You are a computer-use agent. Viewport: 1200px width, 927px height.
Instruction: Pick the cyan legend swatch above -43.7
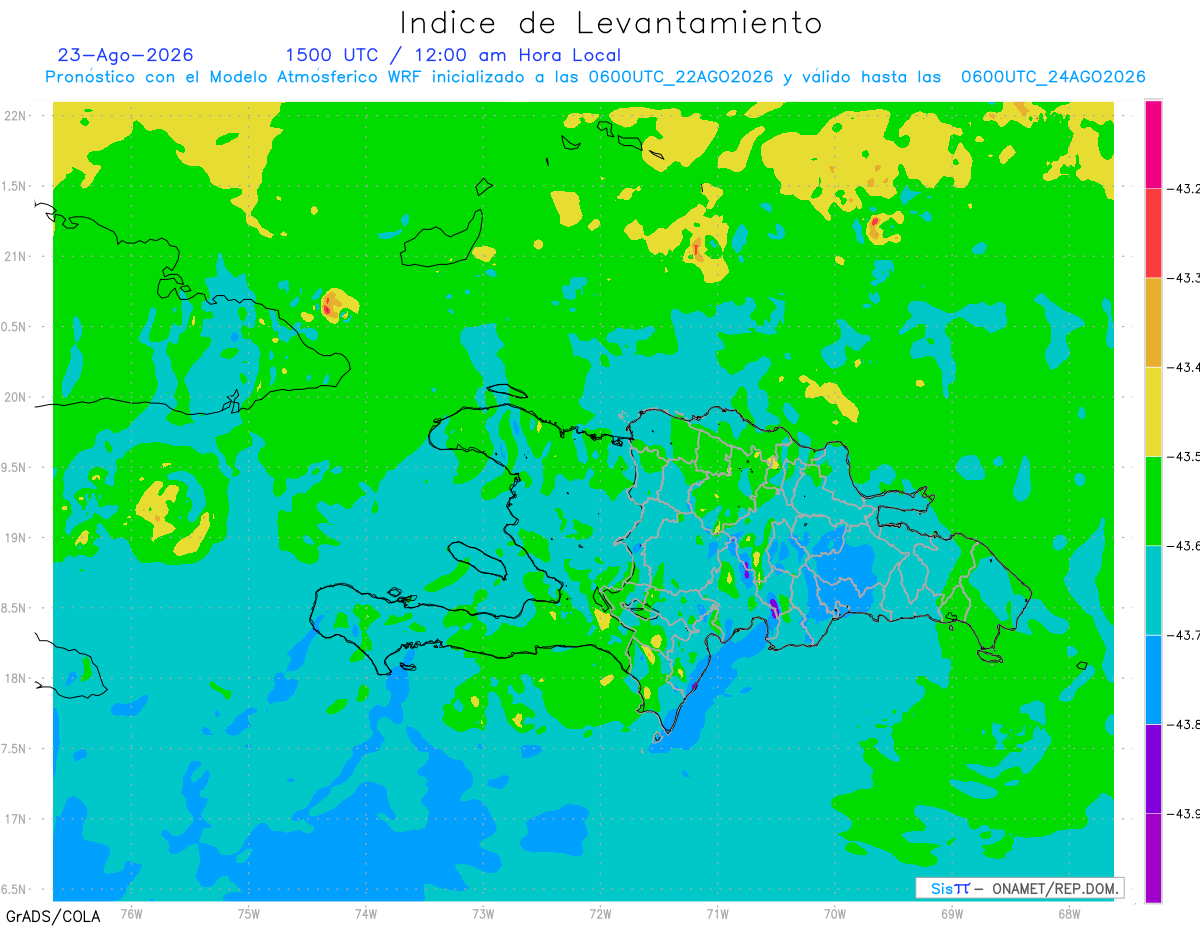1153,590
